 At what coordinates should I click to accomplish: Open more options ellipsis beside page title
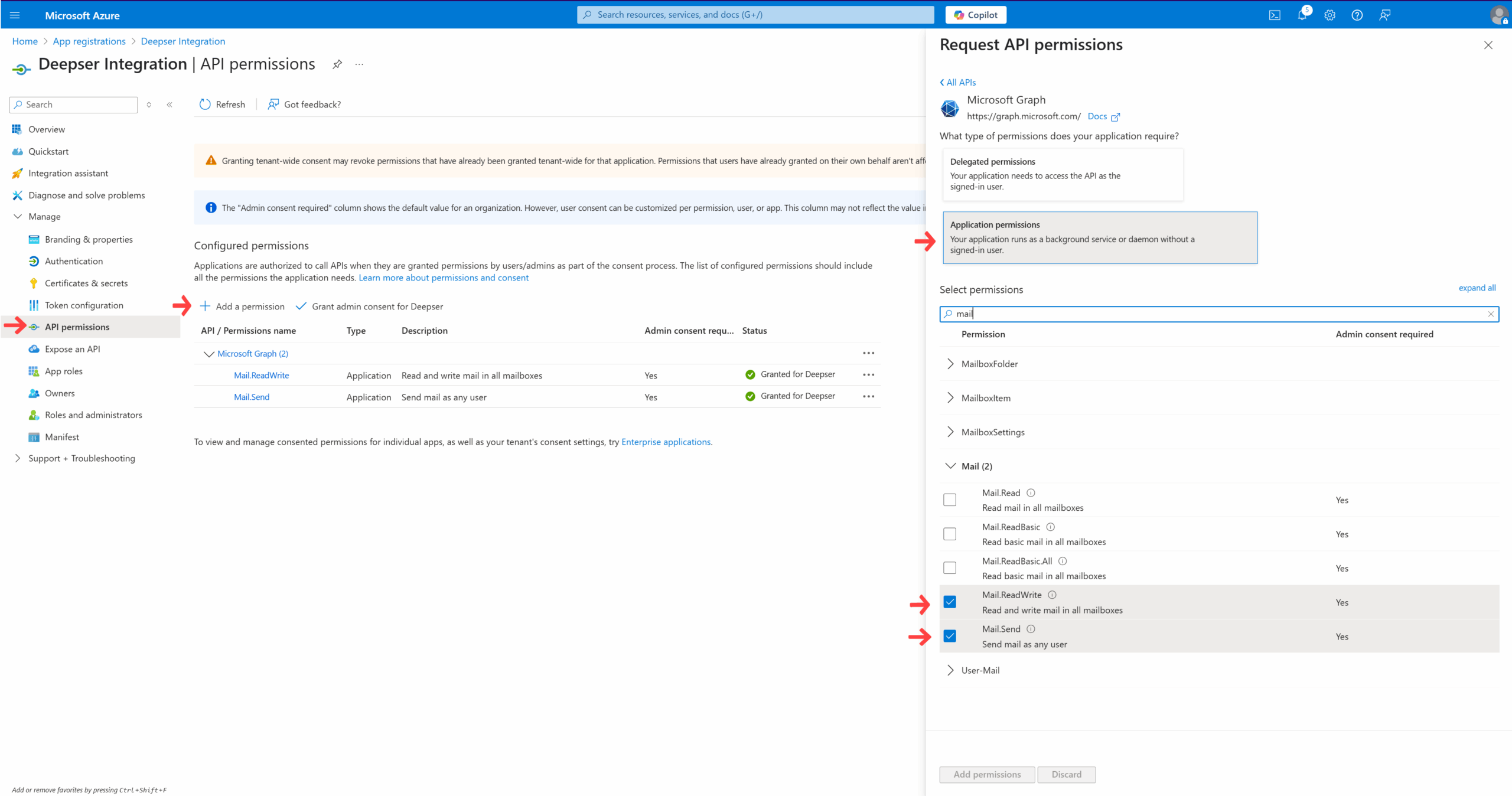click(x=359, y=64)
